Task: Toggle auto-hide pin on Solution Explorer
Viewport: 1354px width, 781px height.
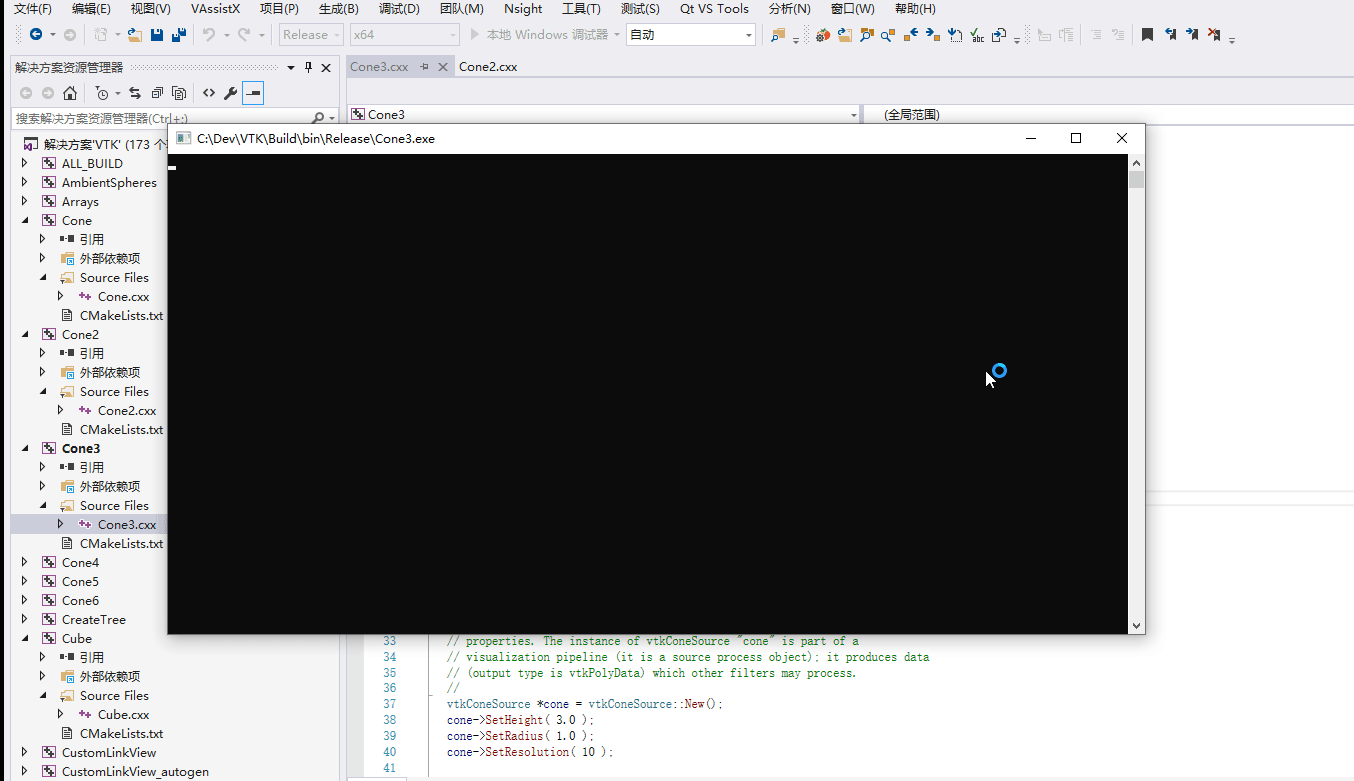Action: (308, 67)
